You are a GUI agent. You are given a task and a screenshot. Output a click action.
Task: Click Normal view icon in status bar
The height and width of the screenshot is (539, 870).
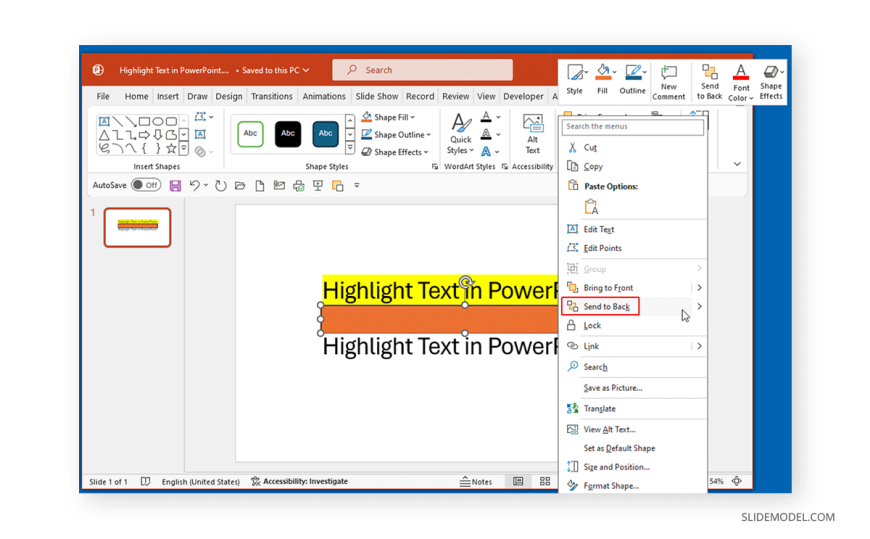coord(518,481)
